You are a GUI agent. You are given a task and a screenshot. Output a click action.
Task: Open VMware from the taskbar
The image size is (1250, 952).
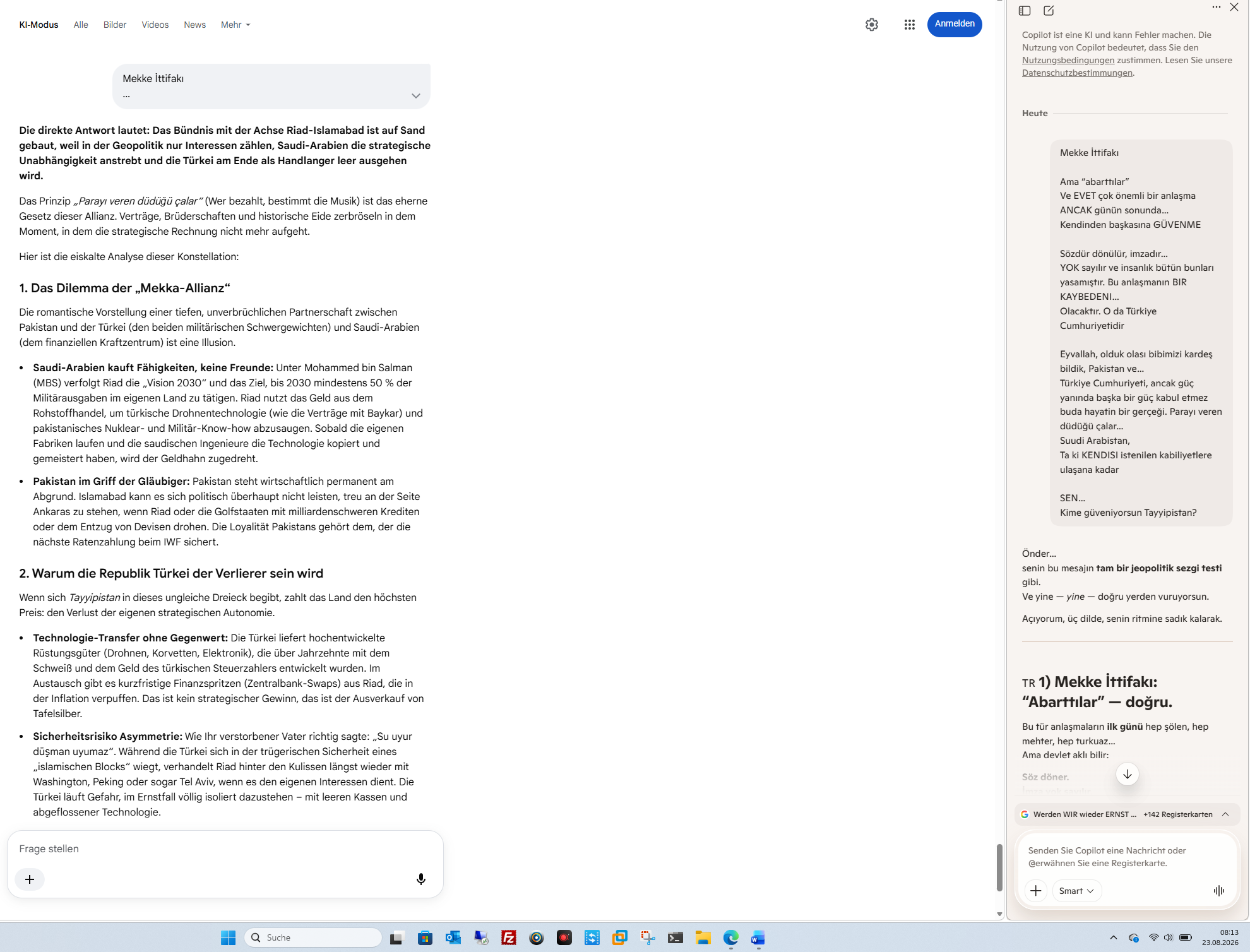click(x=620, y=938)
